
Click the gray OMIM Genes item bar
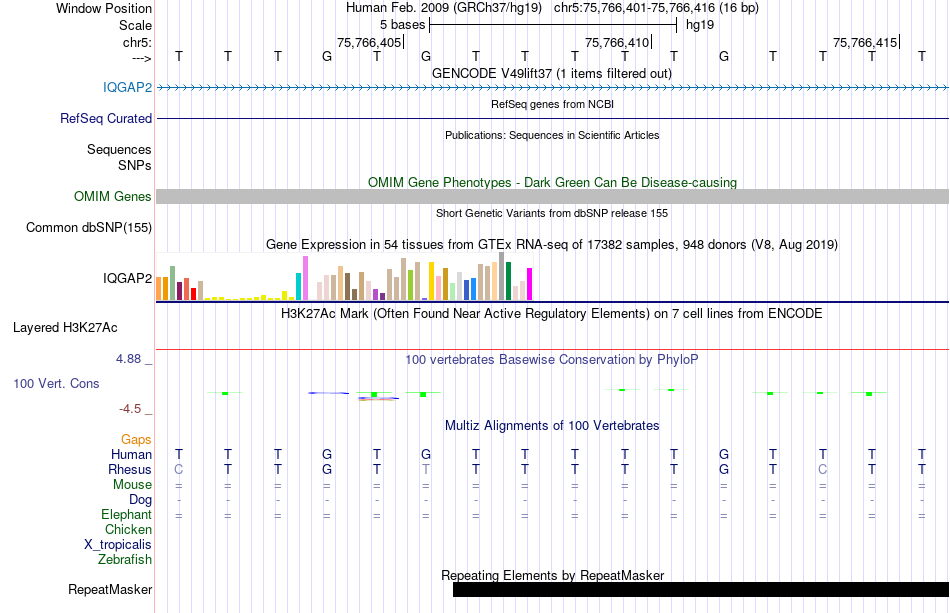click(552, 196)
